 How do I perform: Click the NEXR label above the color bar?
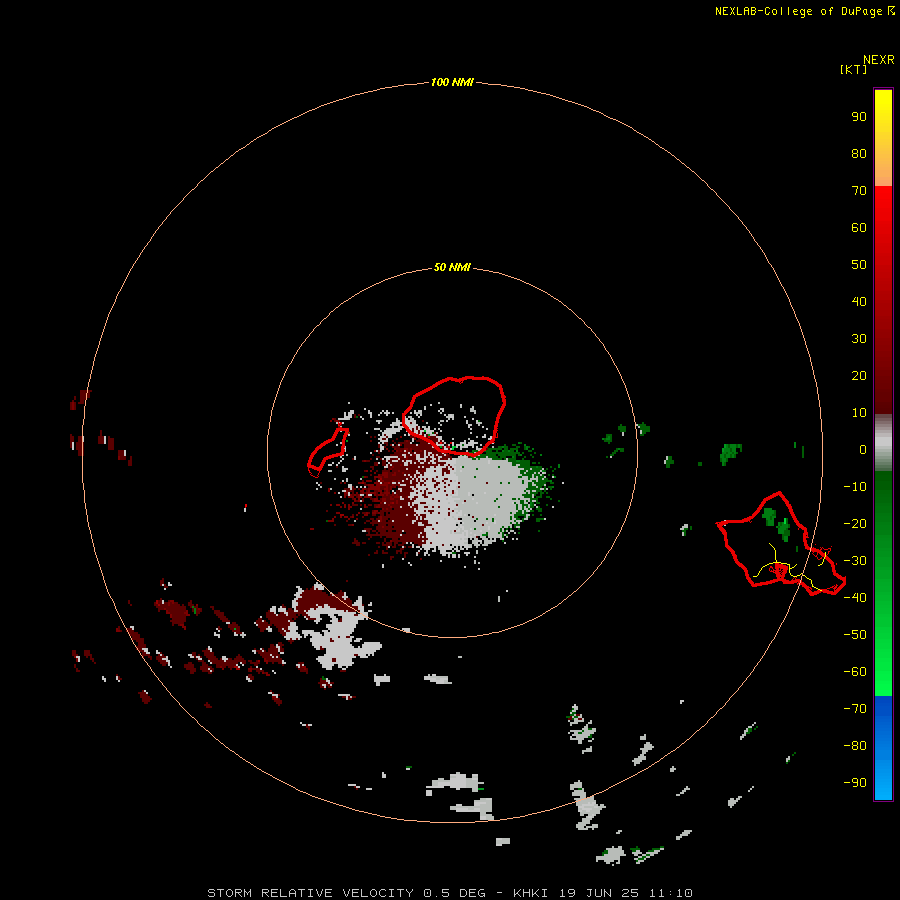pyautogui.click(x=879, y=60)
